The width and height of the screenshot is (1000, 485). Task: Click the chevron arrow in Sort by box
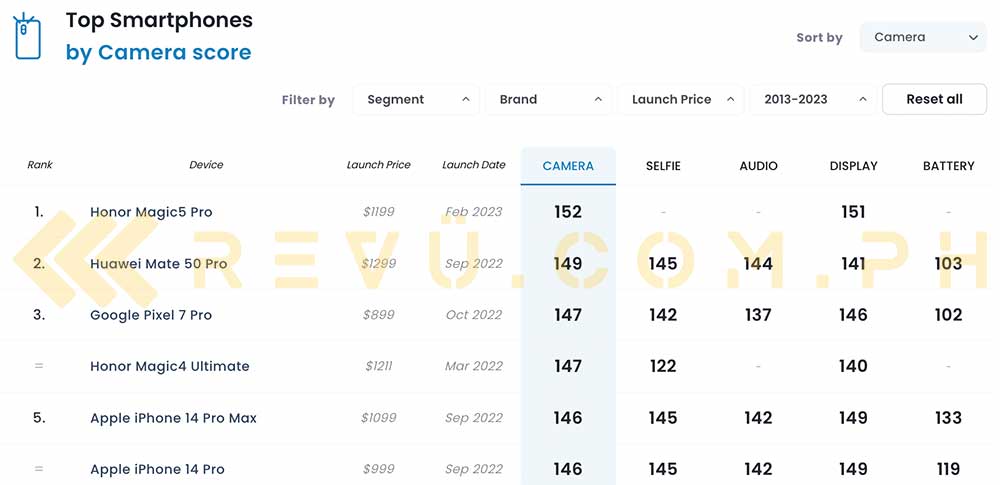pos(973,38)
